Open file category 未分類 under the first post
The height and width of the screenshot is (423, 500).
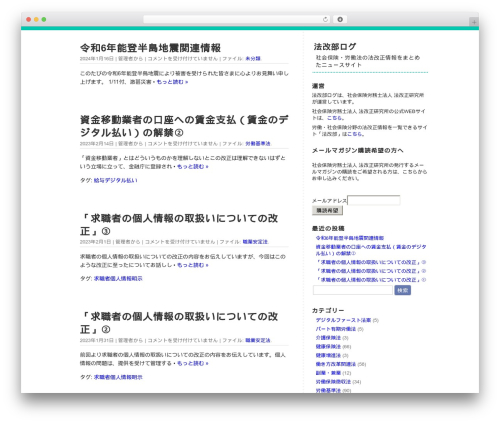(x=253, y=59)
